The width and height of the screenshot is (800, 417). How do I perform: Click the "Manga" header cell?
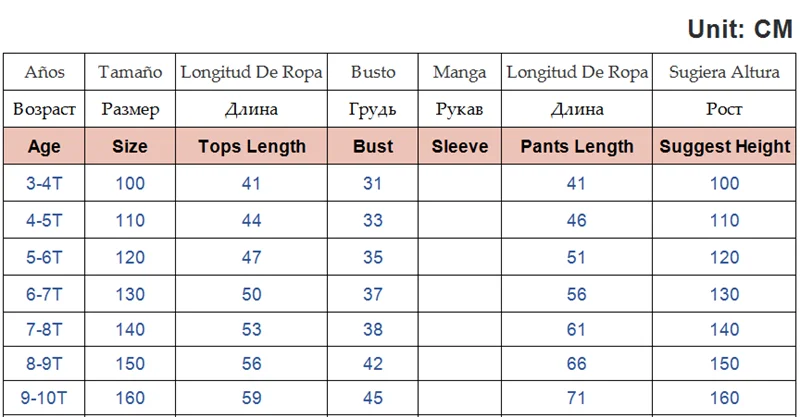pos(460,72)
